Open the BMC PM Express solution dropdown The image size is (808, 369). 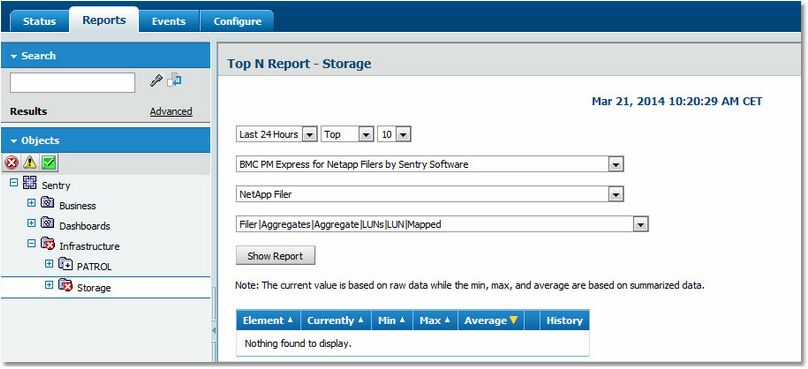[616, 164]
